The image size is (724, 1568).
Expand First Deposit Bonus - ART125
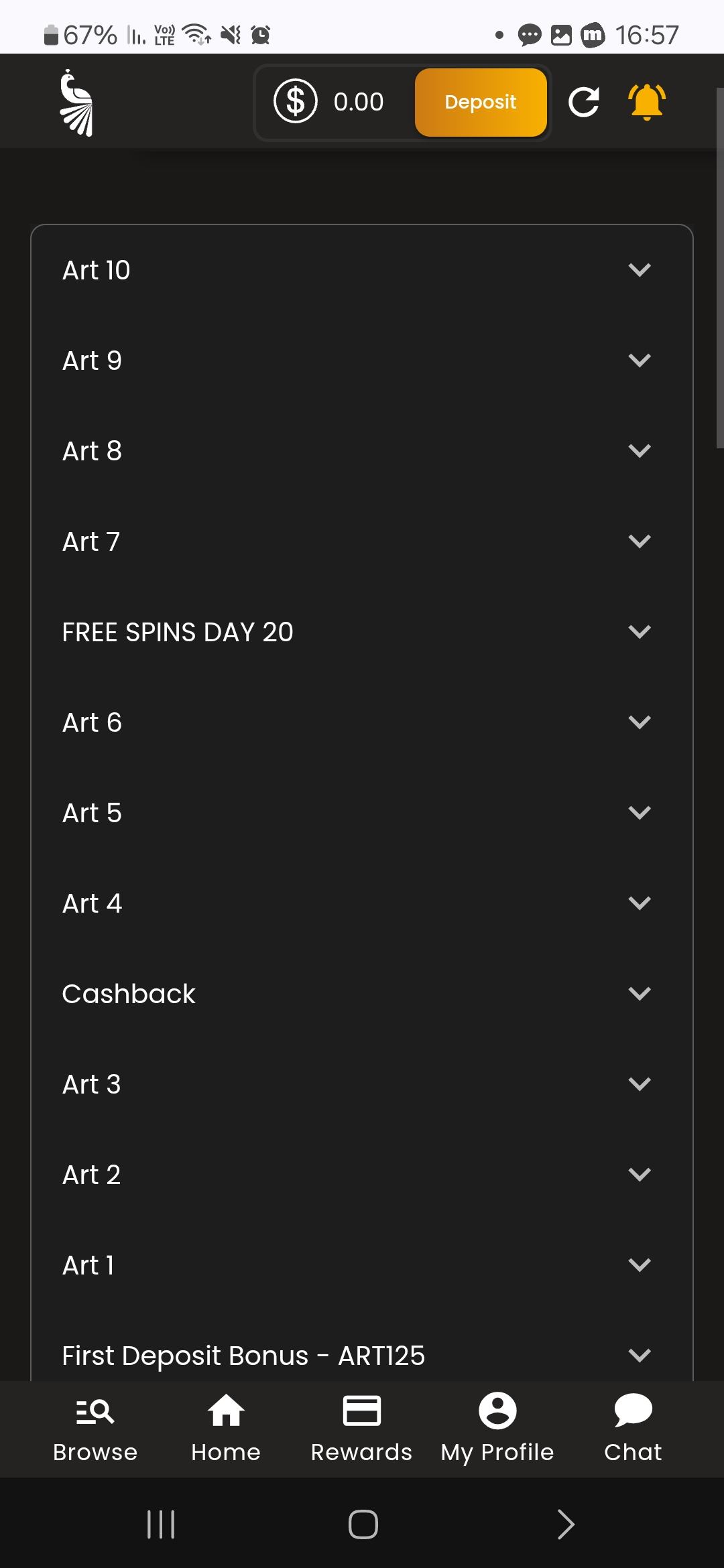tap(640, 1356)
